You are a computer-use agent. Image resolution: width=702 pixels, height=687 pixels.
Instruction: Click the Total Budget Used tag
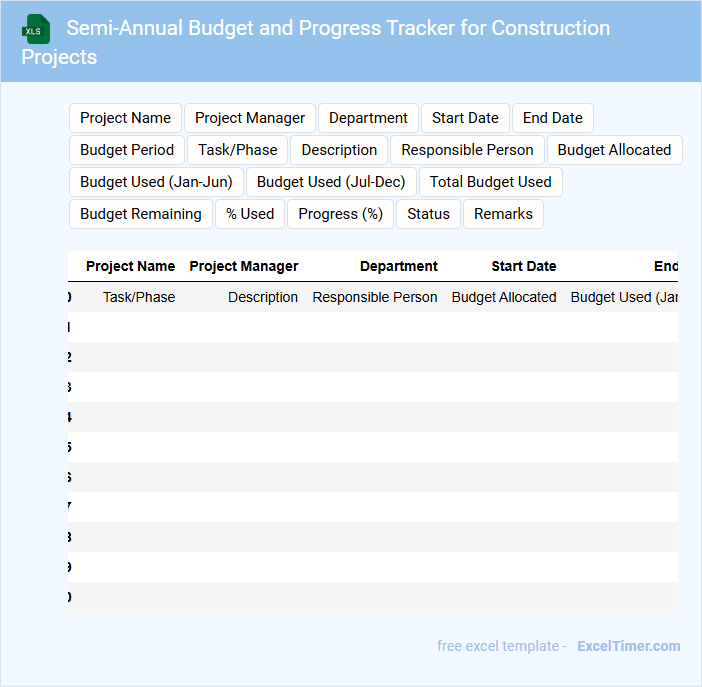(x=490, y=182)
